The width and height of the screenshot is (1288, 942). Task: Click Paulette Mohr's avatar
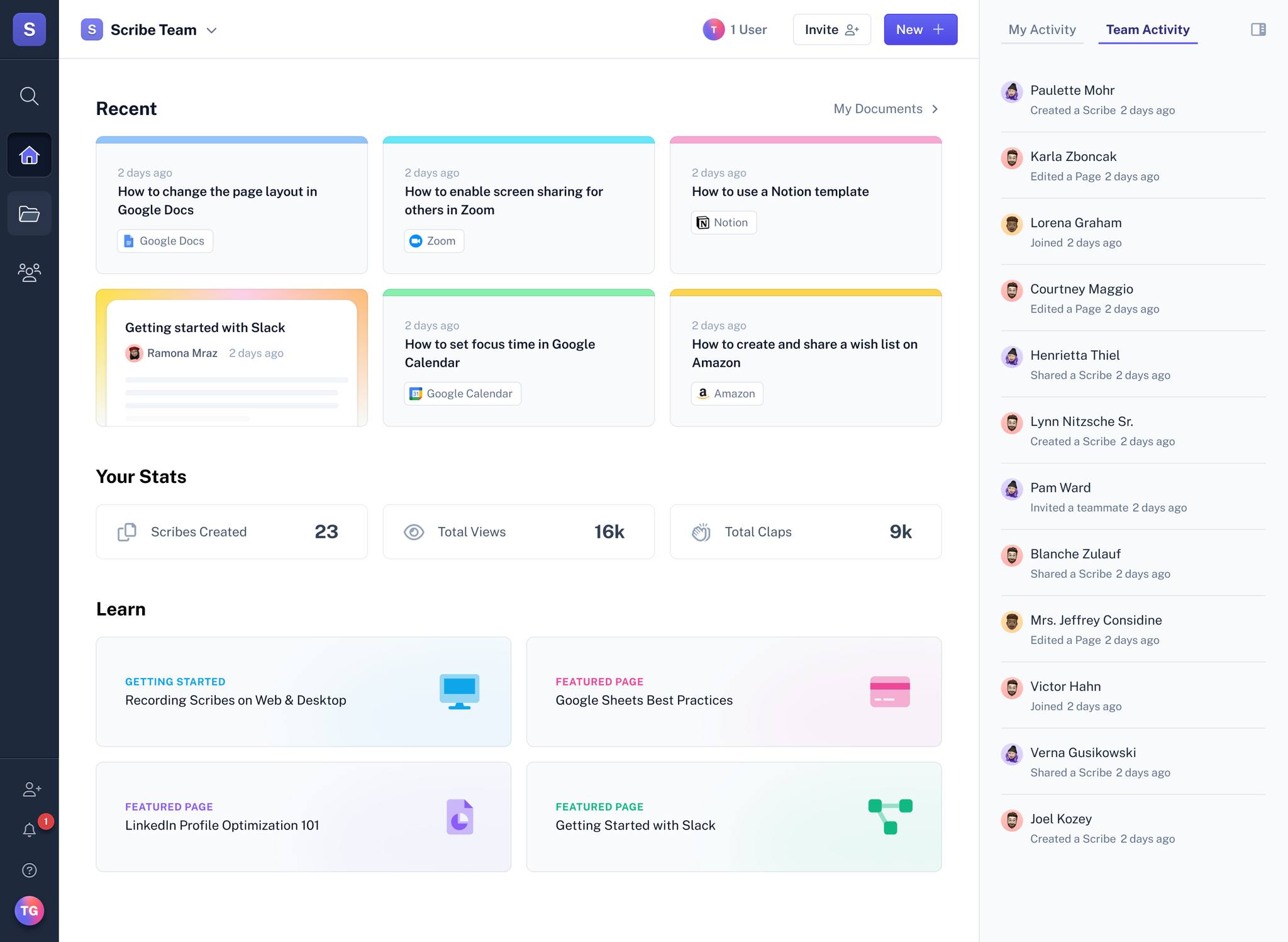1011,92
